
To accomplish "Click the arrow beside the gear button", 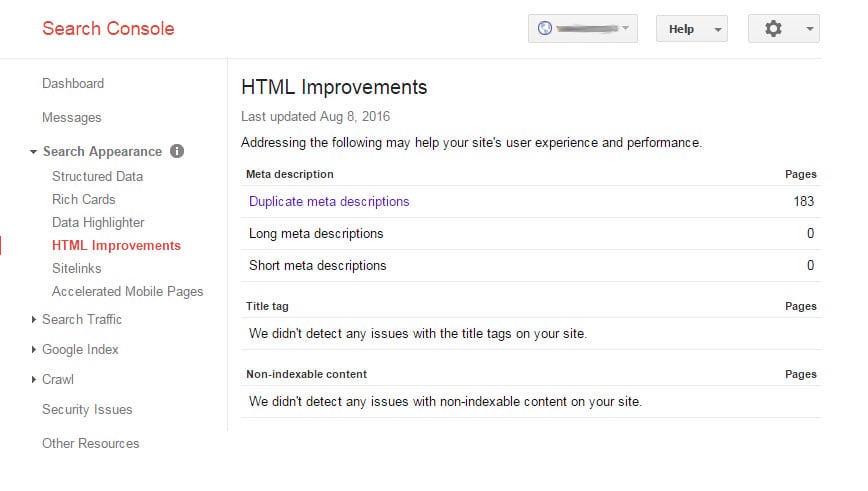I will 809,29.
